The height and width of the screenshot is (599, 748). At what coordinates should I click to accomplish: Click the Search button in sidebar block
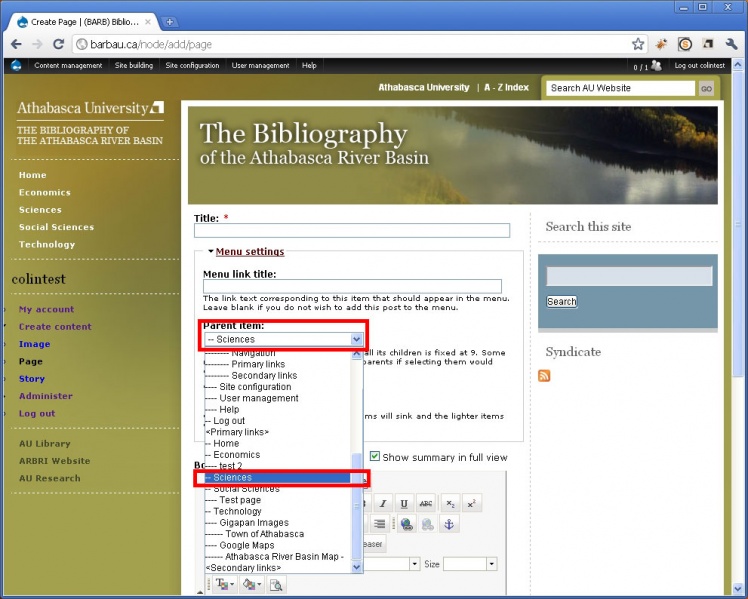[x=561, y=301]
